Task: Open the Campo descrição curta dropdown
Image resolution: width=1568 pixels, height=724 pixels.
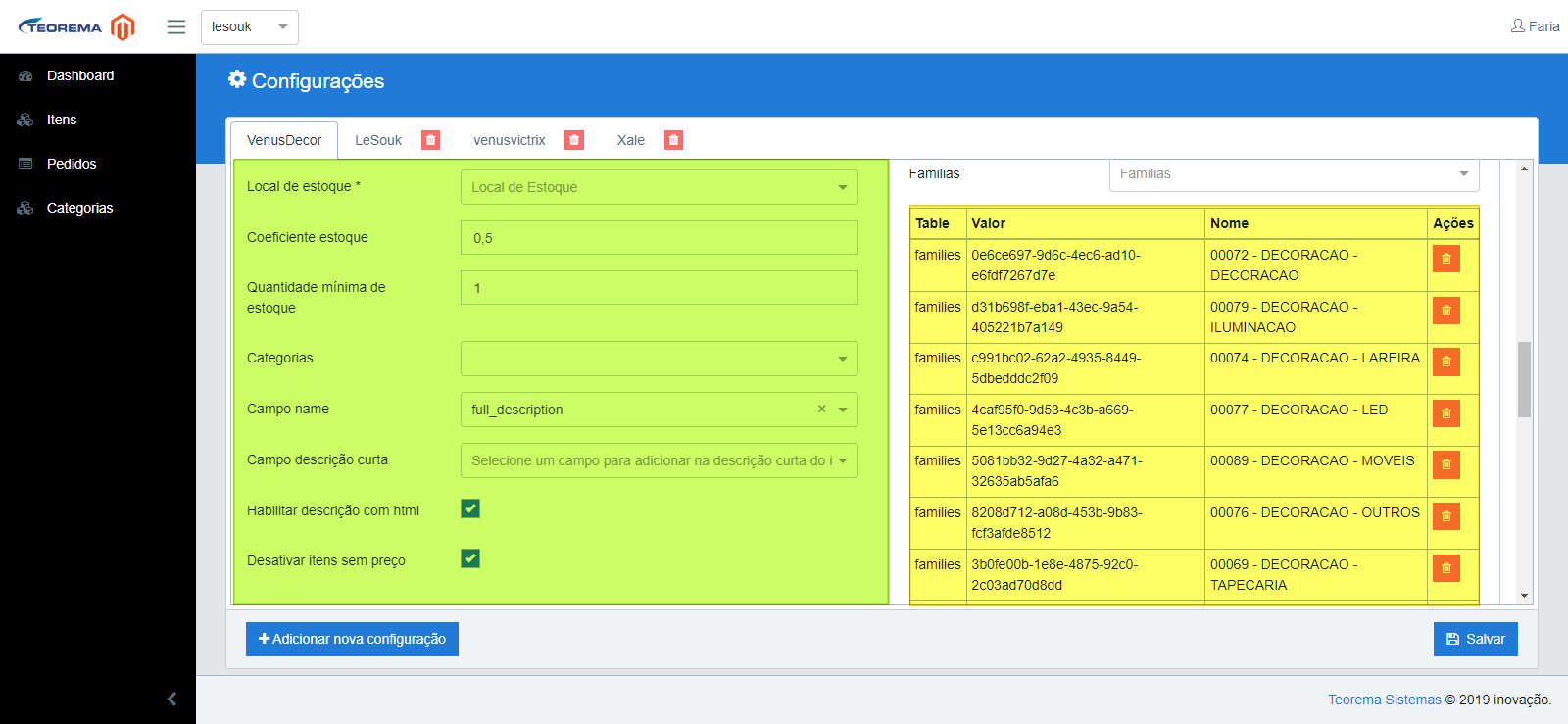Action: pyautogui.click(x=660, y=460)
